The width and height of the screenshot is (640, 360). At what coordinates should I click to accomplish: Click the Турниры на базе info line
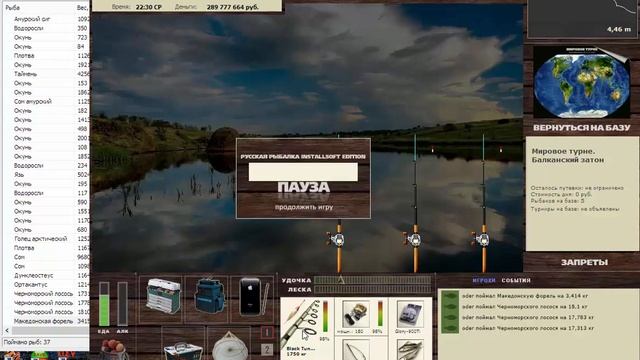click(575, 209)
